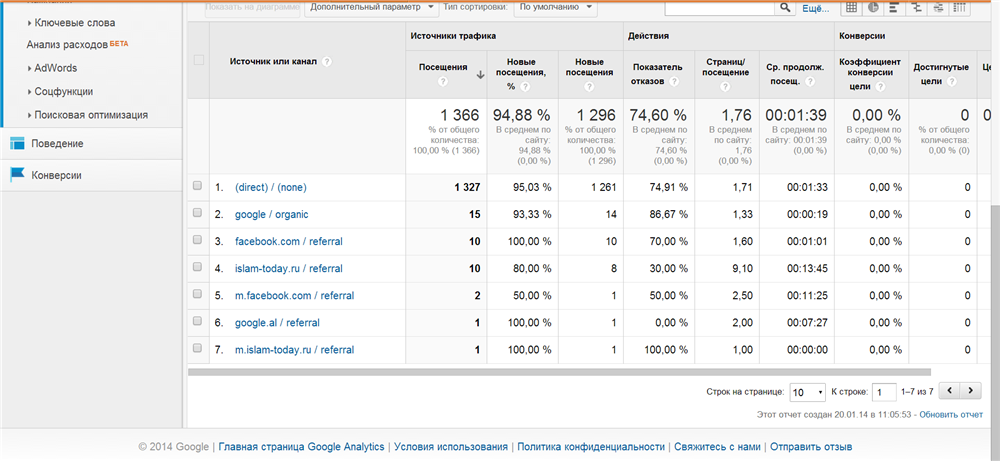This screenshot has width=1000, height=461.
Task: Open m.facebook.com / referral link
Action: pos(294,296)
